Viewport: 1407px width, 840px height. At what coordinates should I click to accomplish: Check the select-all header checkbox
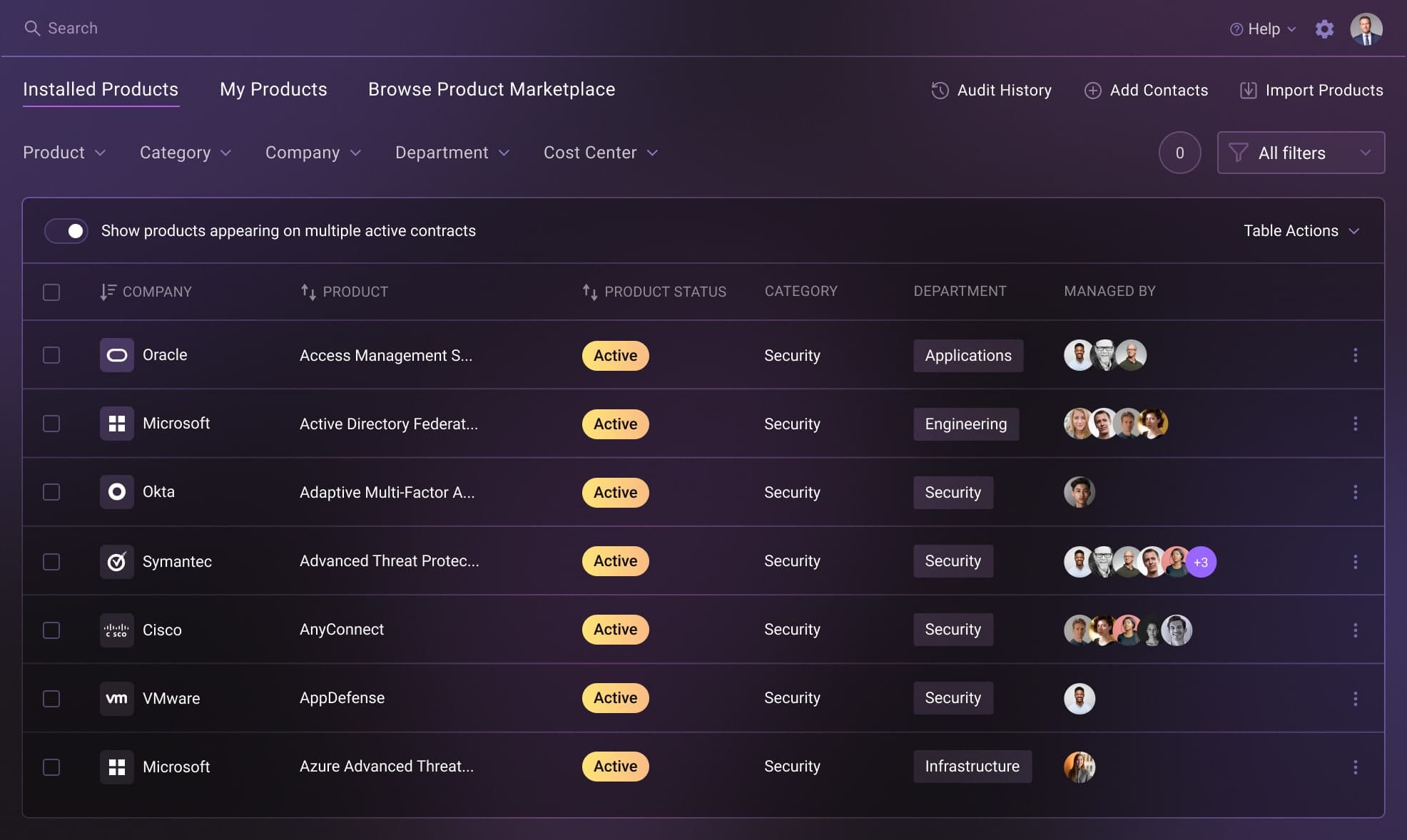pos(51,292)
